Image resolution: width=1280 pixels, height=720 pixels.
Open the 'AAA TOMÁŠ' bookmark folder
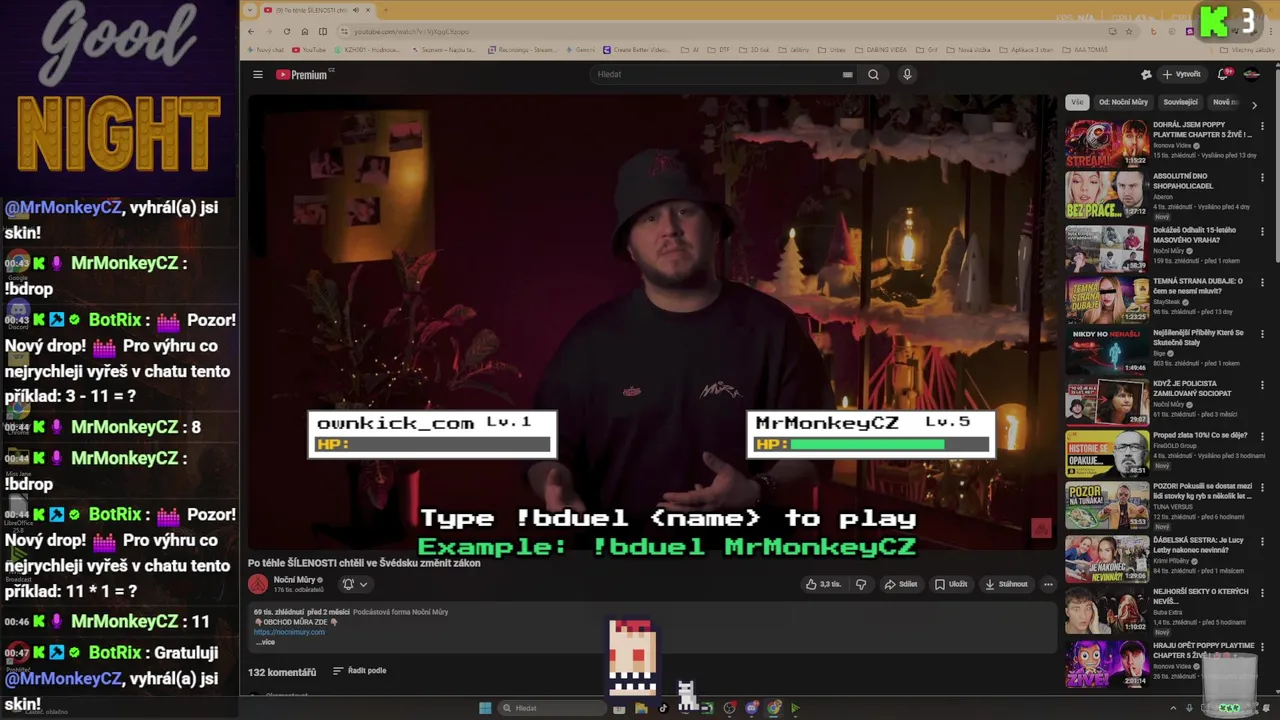[x=1086, y=49]
